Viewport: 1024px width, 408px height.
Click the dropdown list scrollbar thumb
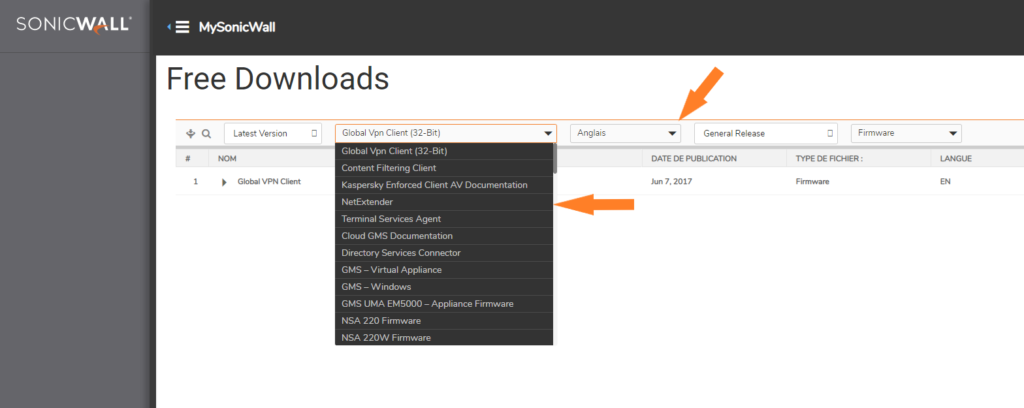click(555, 160)
